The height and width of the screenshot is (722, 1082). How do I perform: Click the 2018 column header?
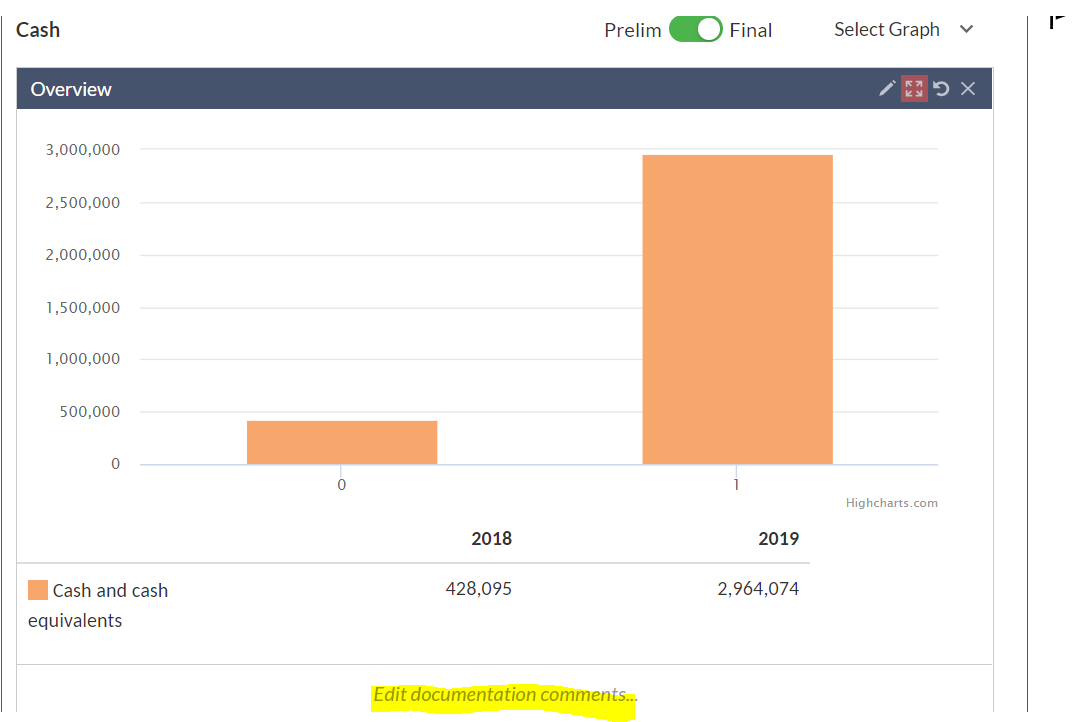491,538
